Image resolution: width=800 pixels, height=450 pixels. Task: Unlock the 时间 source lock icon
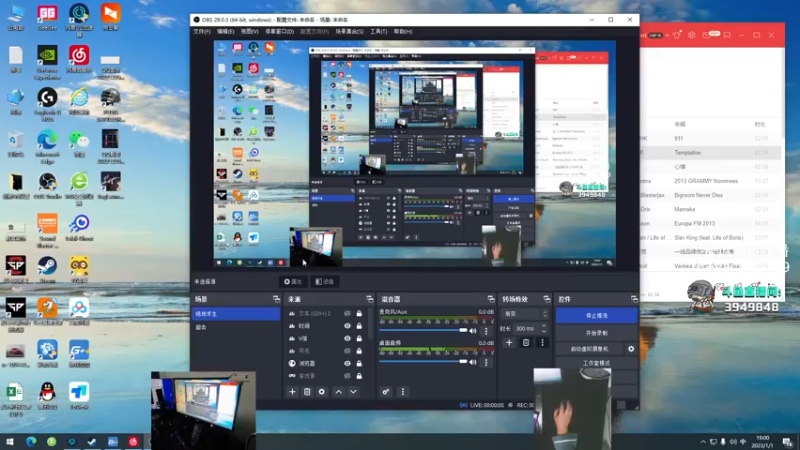point(359,326)
